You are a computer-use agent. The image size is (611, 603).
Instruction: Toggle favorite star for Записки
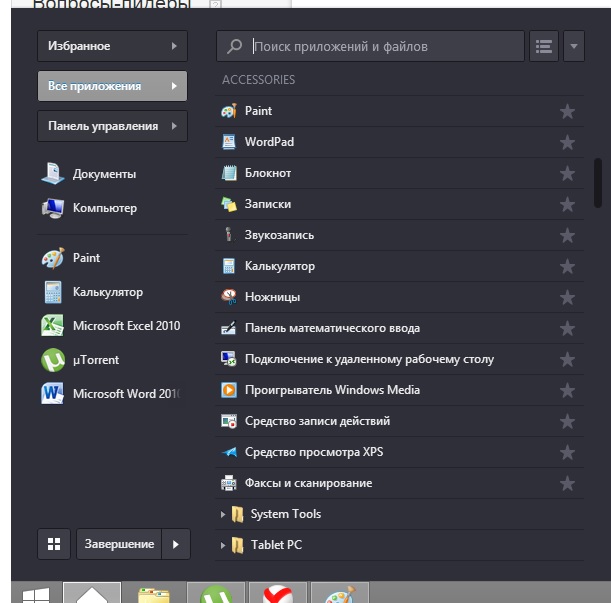pyautogui.click(x=567, y=205)
